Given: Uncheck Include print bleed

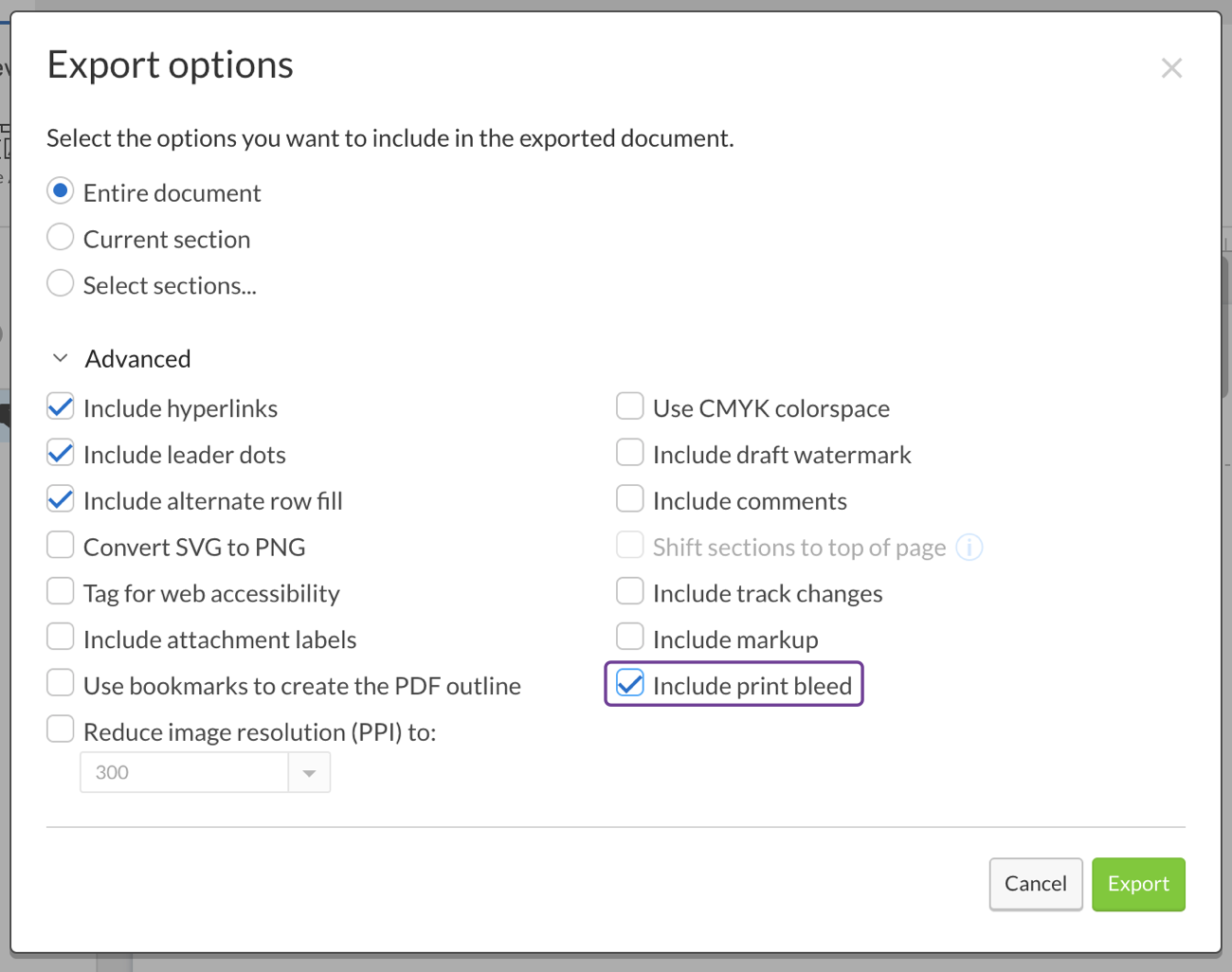Looking at the screenshot, I should coord(629,683).
